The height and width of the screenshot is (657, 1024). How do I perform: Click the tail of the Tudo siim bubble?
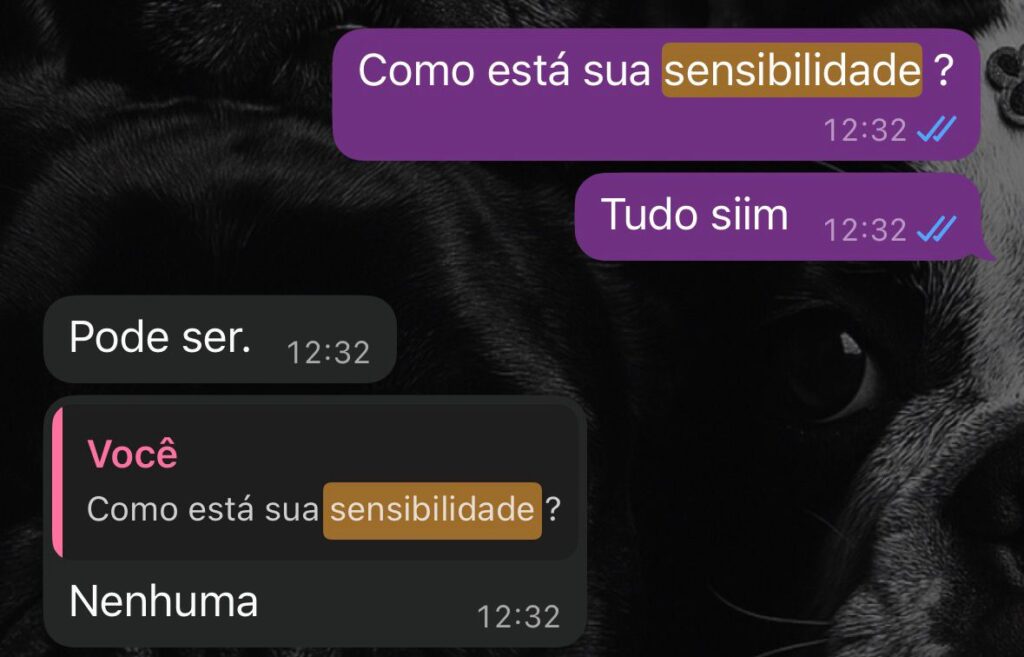coord(985,252)
